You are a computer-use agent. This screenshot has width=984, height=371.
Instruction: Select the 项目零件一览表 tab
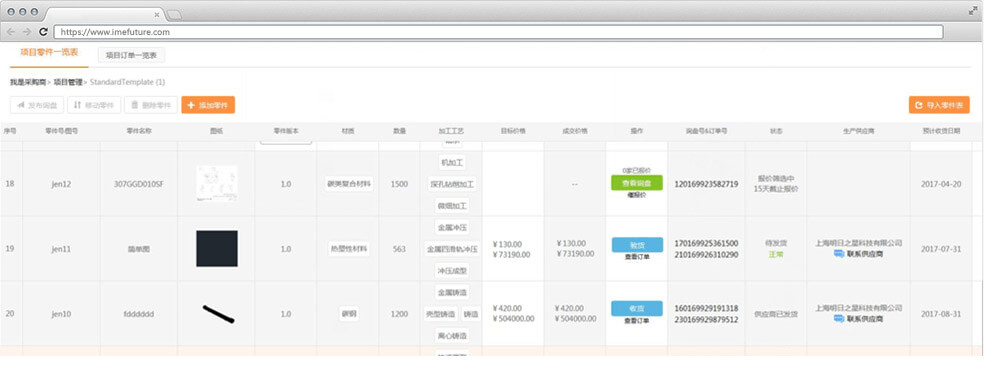[x=49, y=53]
